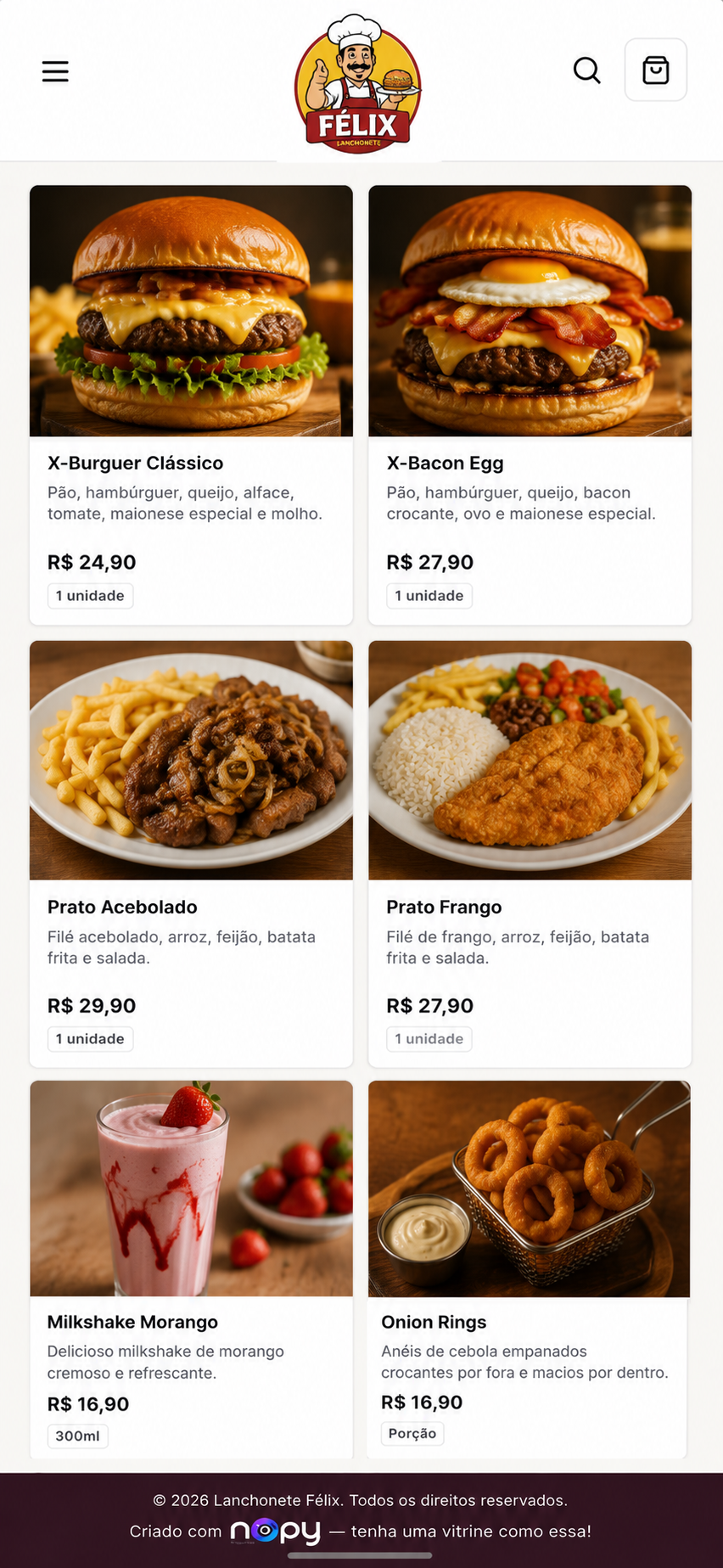The height and width of the screenshot is (1568, 723).
Task: View the Prato Frango plate image
Action: (x=530, y=760)
